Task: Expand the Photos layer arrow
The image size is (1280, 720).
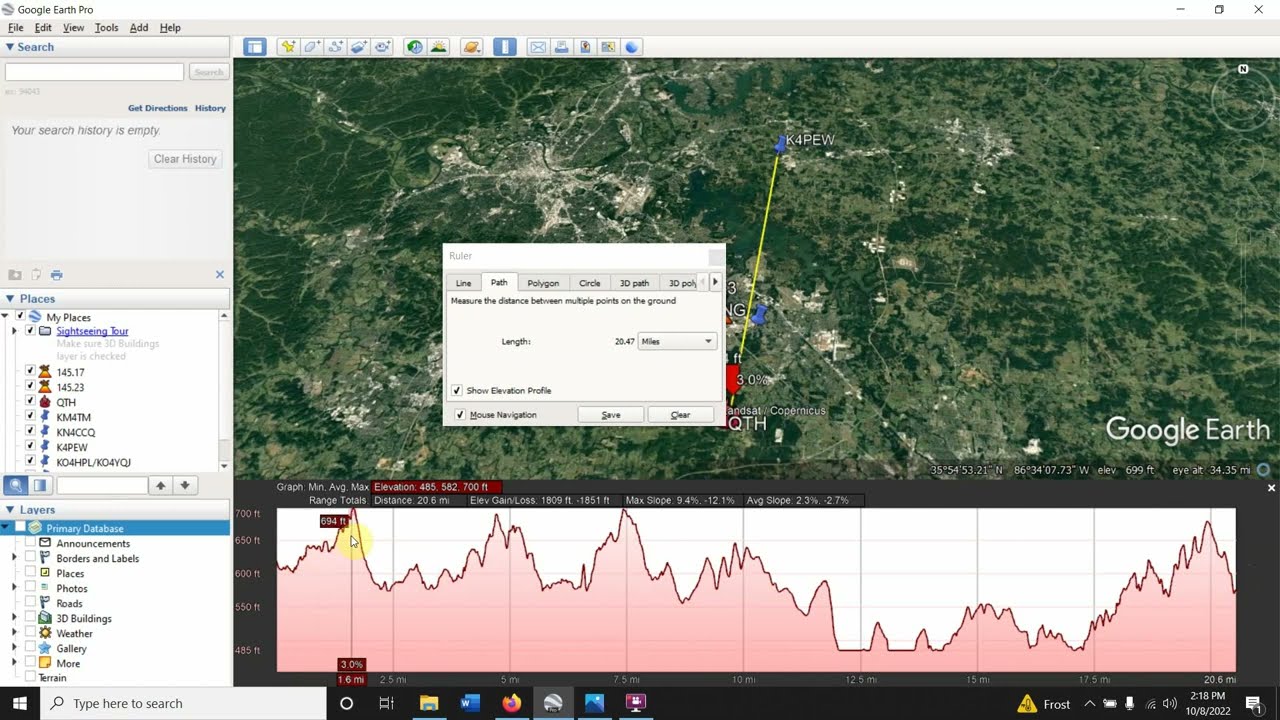Action: coord(14,588)
